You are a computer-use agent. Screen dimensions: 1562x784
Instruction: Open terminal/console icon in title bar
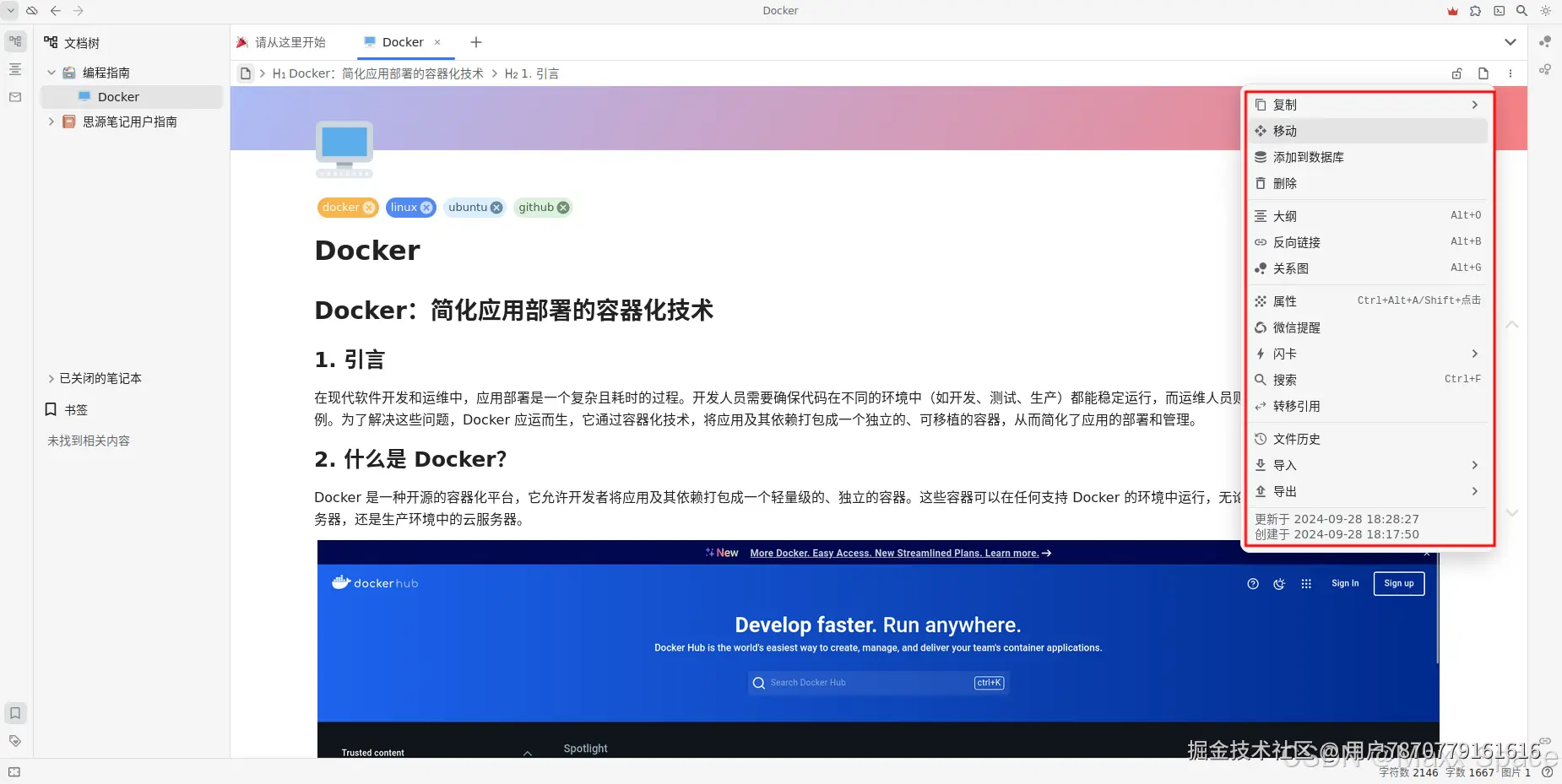point(1499,11)
